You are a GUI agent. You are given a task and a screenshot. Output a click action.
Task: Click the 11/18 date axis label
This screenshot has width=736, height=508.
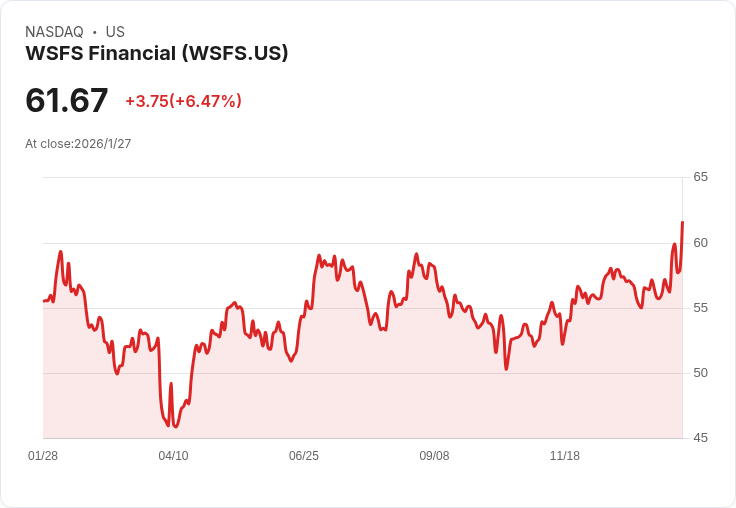565,456
